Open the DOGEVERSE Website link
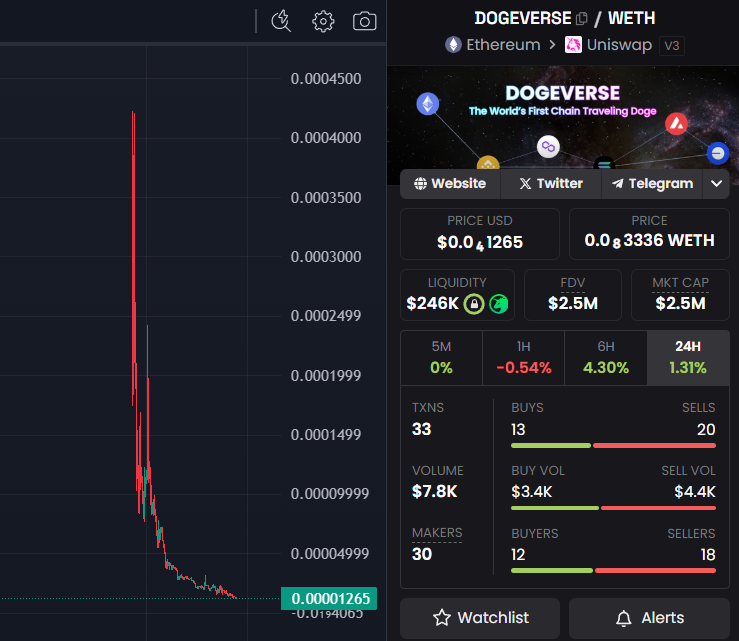 coord(450,183)
